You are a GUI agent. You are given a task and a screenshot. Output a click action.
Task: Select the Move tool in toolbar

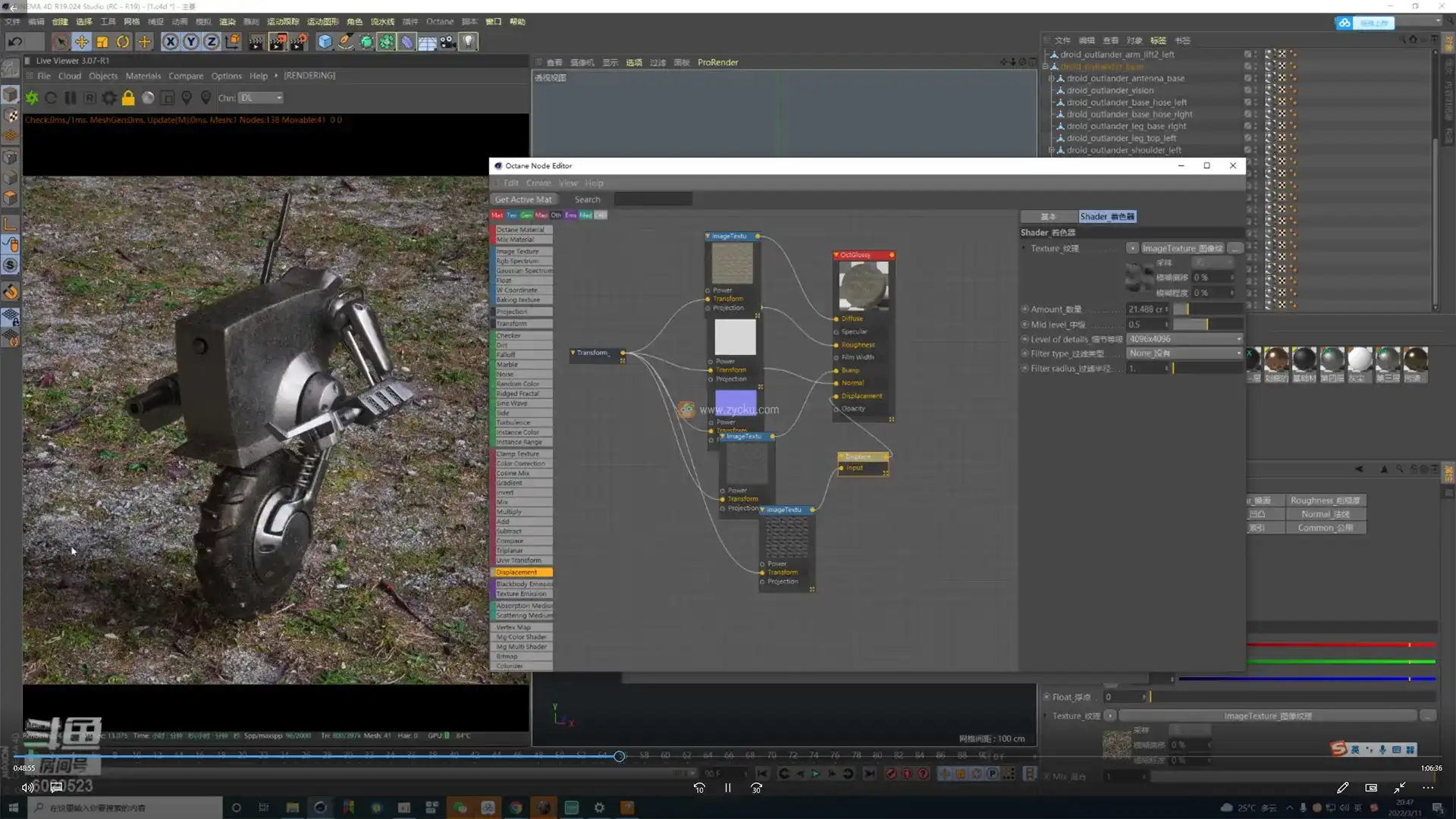pyautogui.click(x=81, y=42)
